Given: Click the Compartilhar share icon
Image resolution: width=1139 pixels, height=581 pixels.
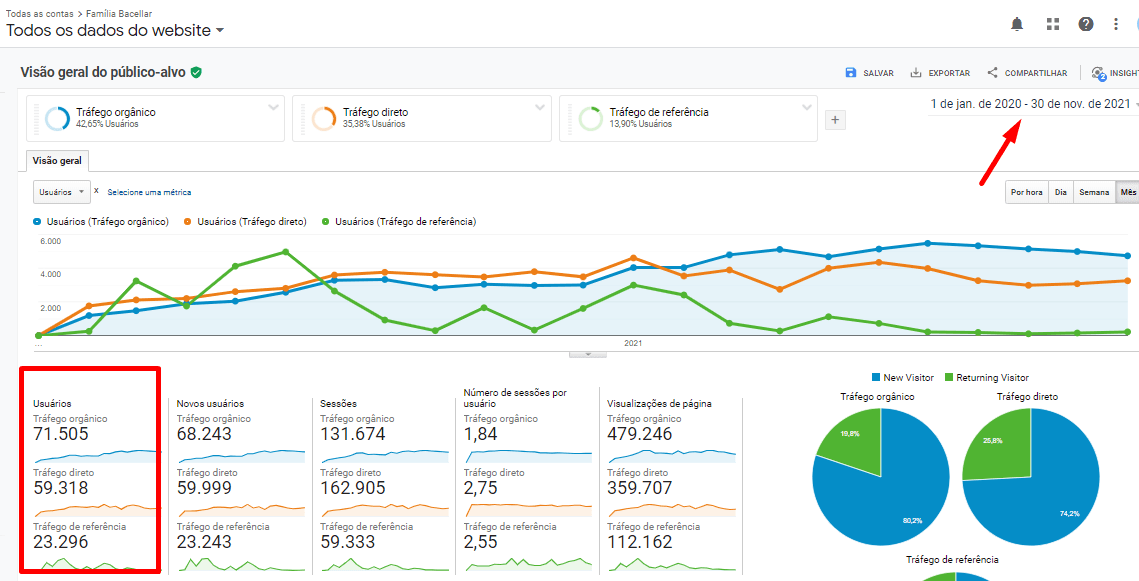Looking at the screenshot, I should tap(993, 73).
